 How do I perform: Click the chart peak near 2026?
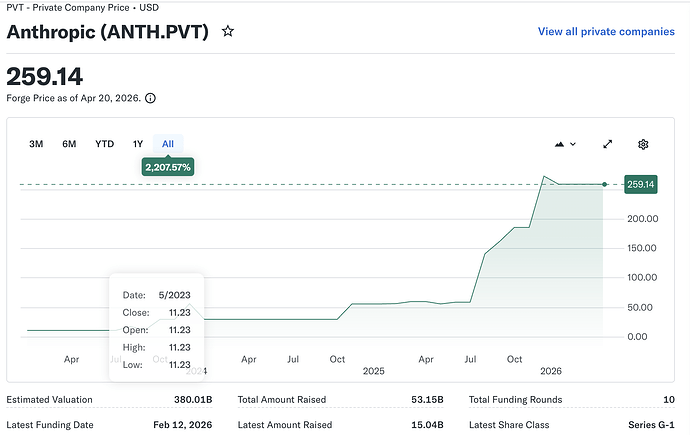544,176
